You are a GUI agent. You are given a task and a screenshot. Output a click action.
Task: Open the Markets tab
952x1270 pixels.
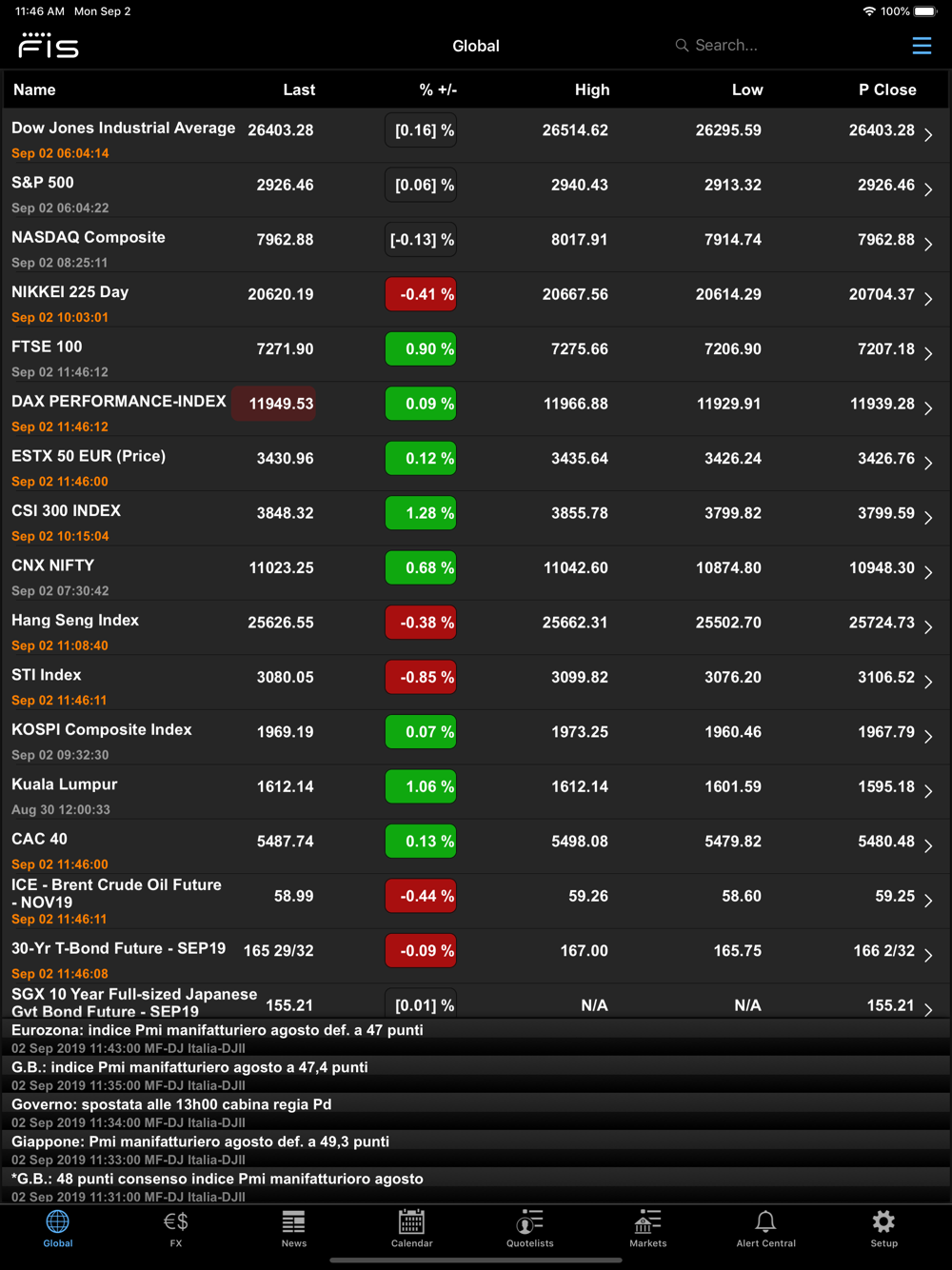(x=648, y=1229)
